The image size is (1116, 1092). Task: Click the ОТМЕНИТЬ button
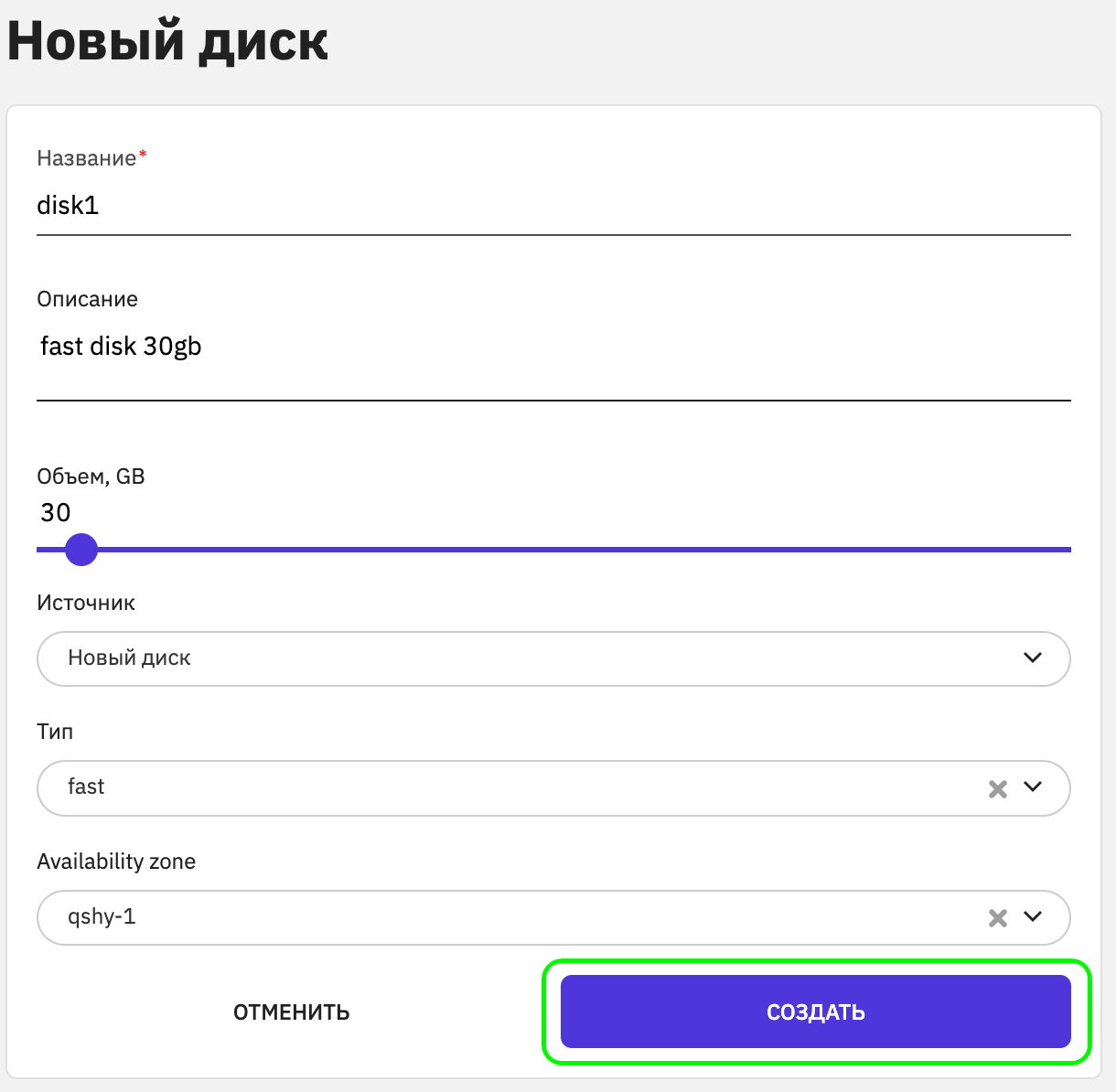pyautogui.click(x=292, y=1012)
